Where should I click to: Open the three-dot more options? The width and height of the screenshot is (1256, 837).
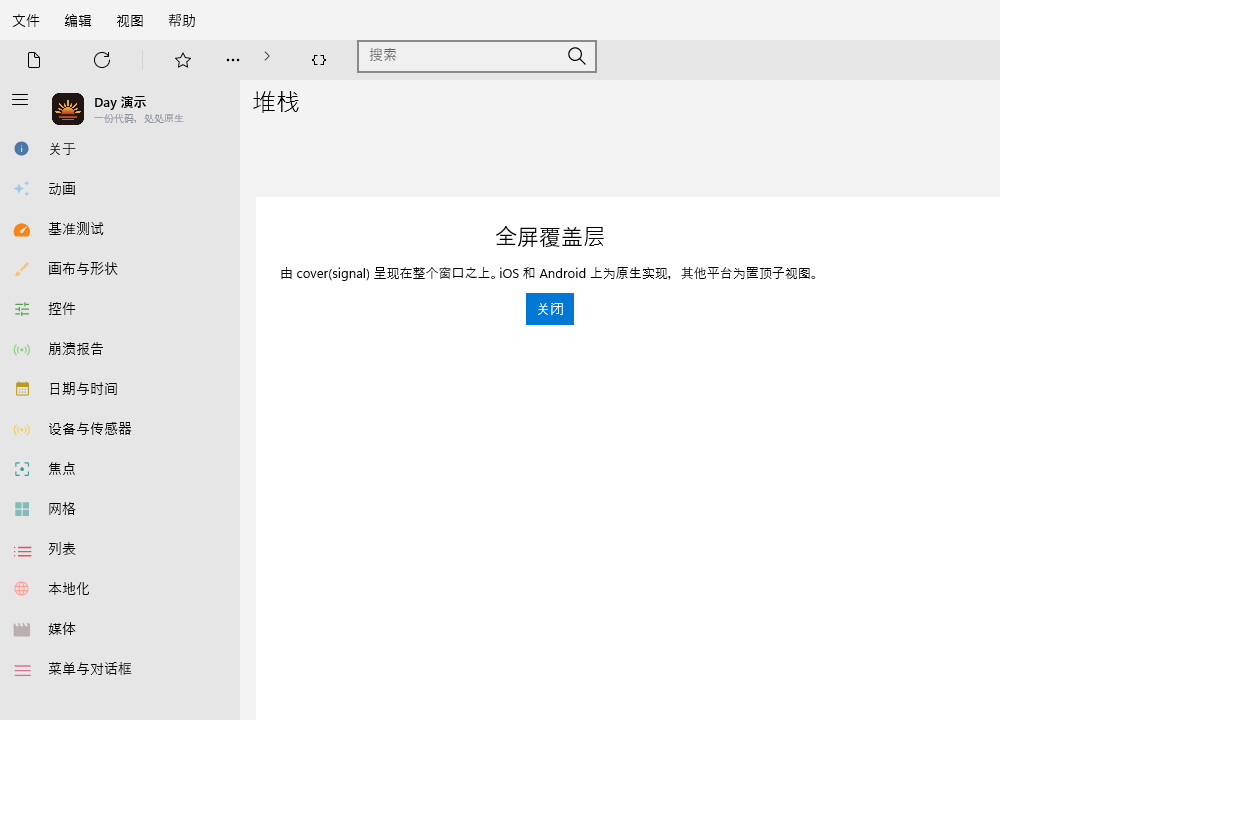[x=233, y=60]
